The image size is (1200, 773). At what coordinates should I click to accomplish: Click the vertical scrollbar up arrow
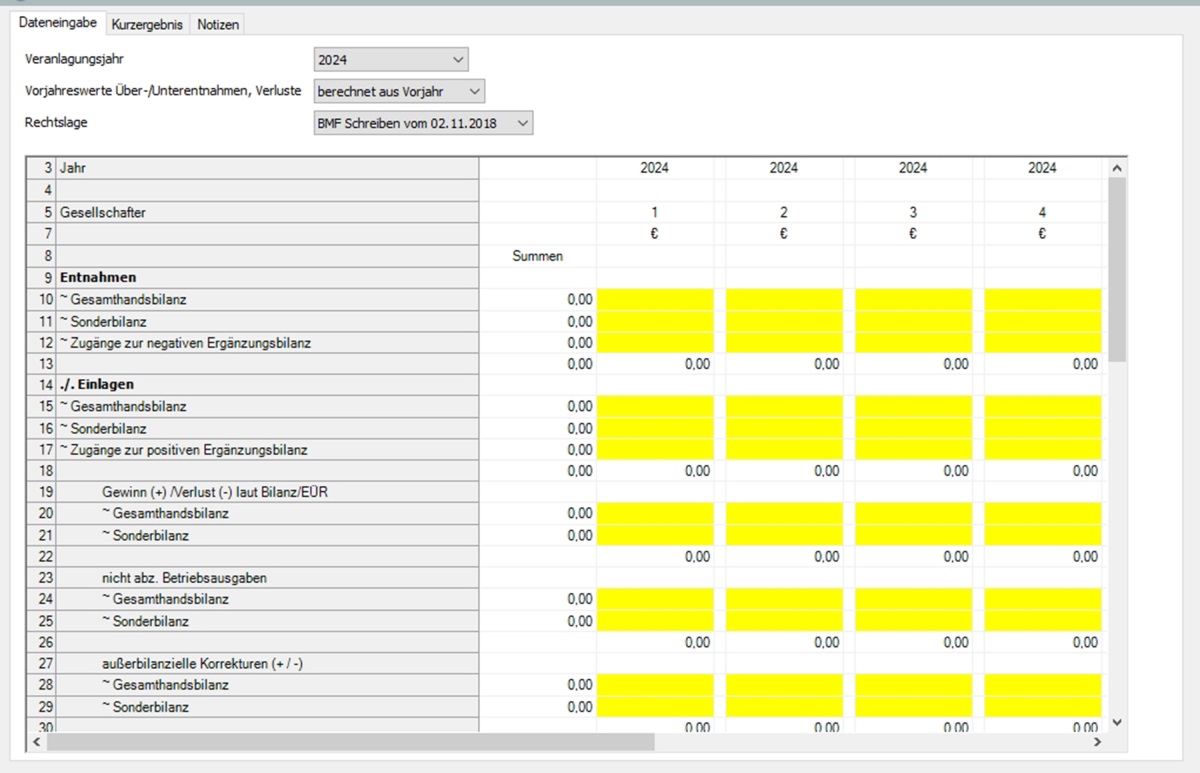[x=1117, y=168]
